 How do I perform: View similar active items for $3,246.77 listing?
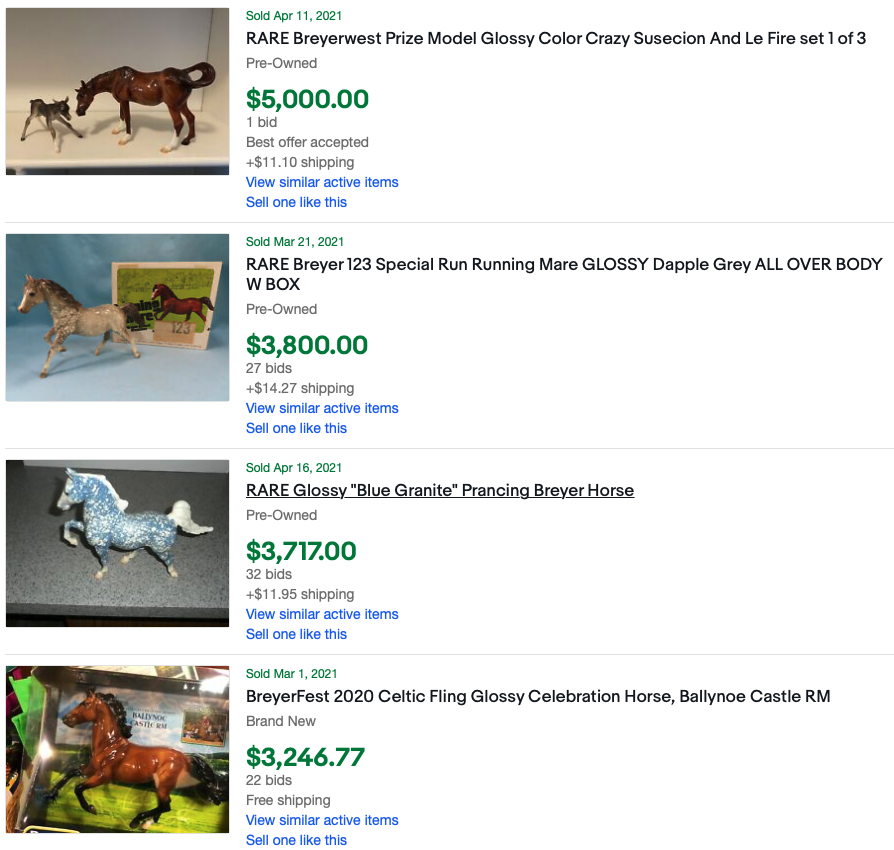(x=322, y=820)
